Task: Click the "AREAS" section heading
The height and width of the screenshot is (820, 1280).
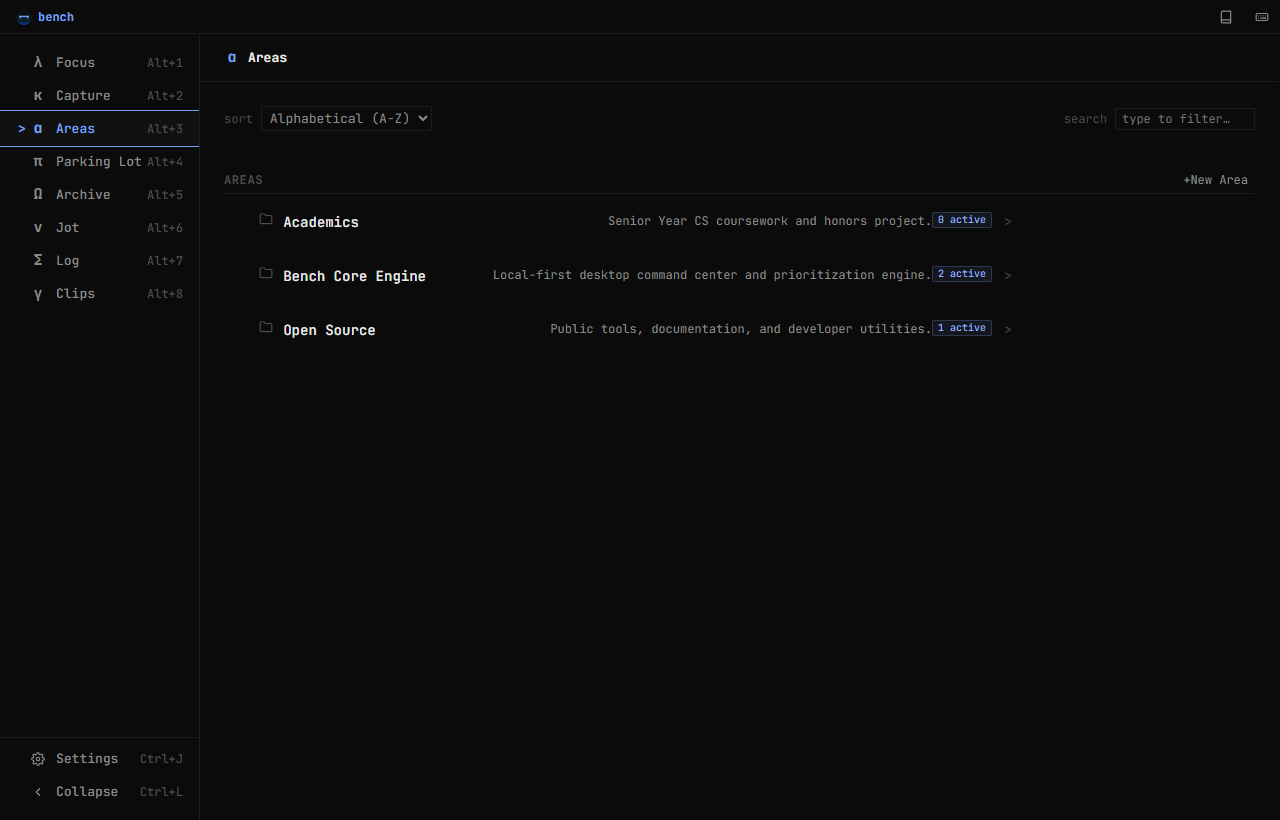Action: coord(244,180)
